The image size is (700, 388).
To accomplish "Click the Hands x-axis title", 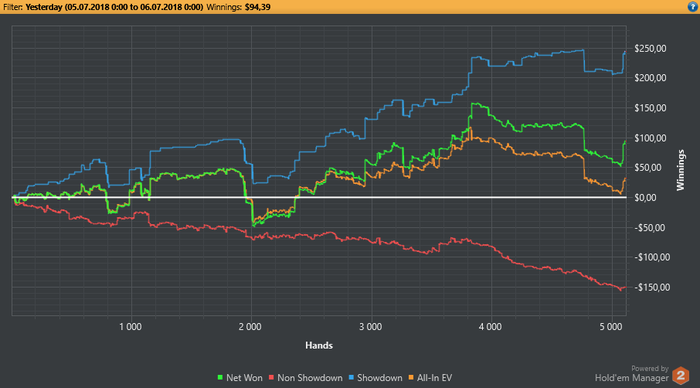I will (319, 345).
